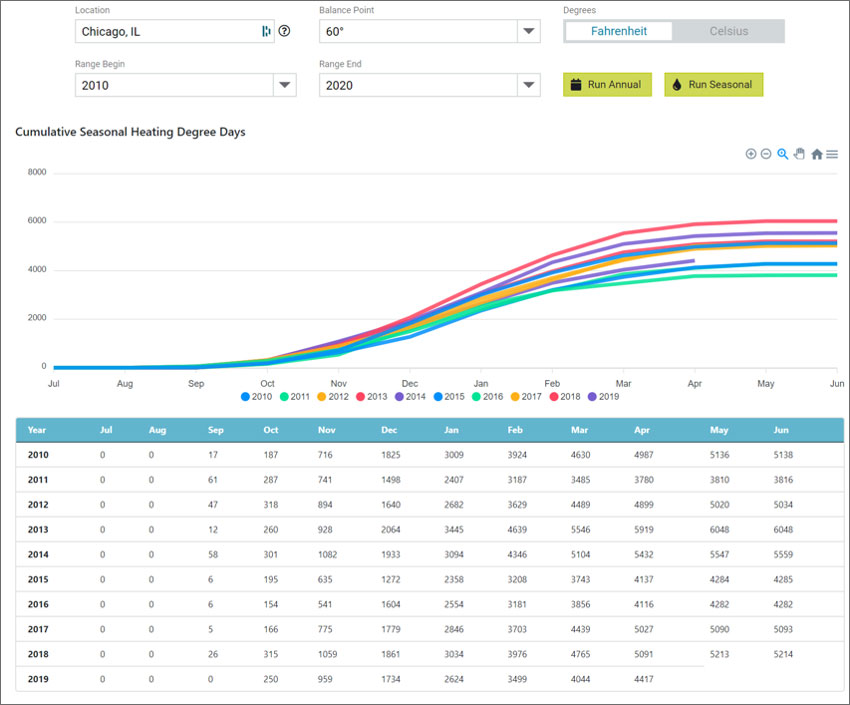Click the chart zoom out minus icon

pos(766,154)
